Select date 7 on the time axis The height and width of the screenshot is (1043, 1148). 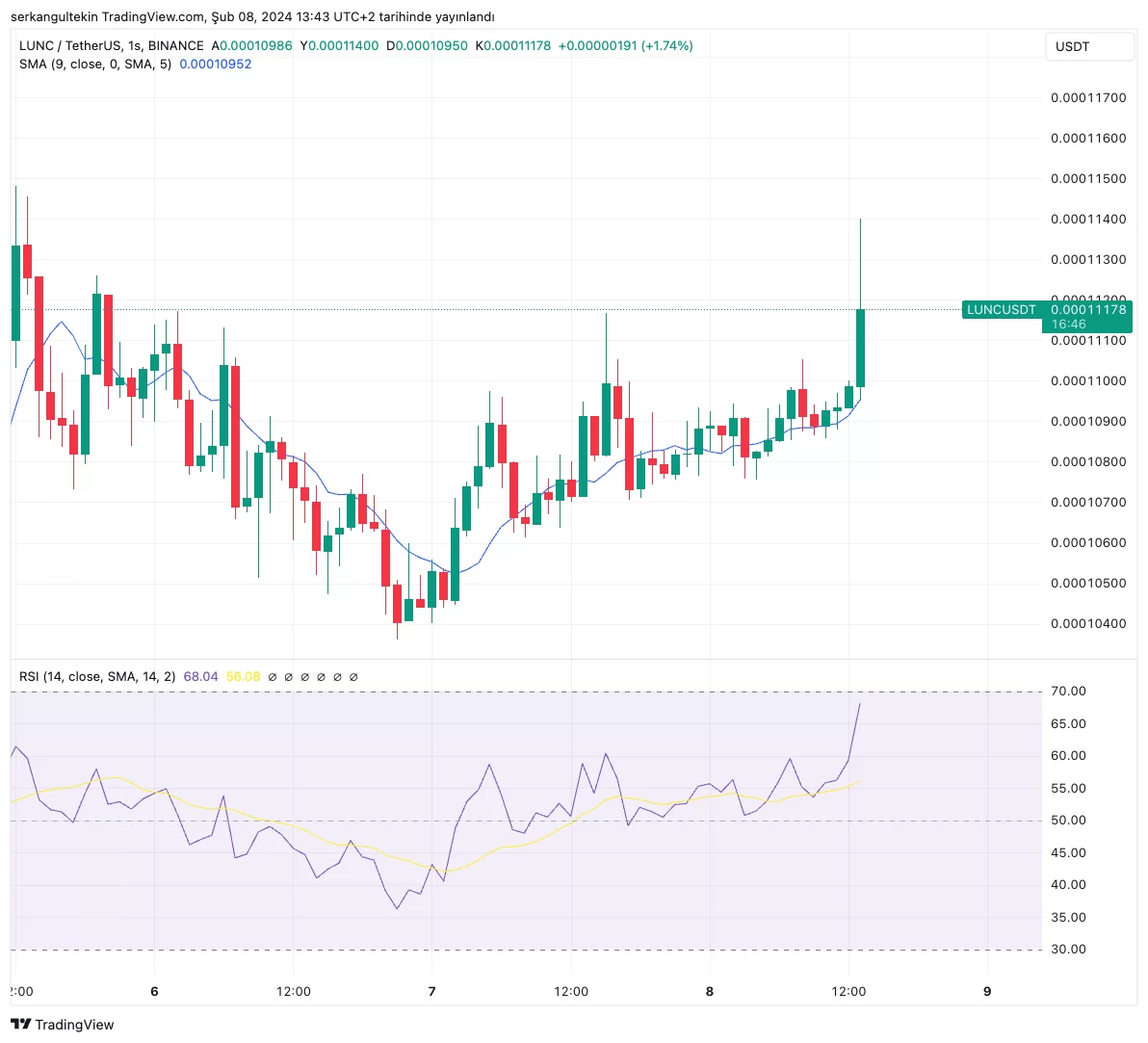[x=431, y=991]
